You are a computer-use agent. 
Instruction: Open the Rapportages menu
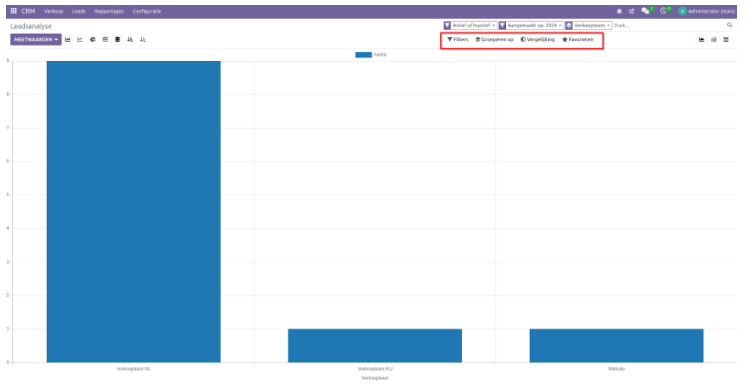[x=109, y=11]
